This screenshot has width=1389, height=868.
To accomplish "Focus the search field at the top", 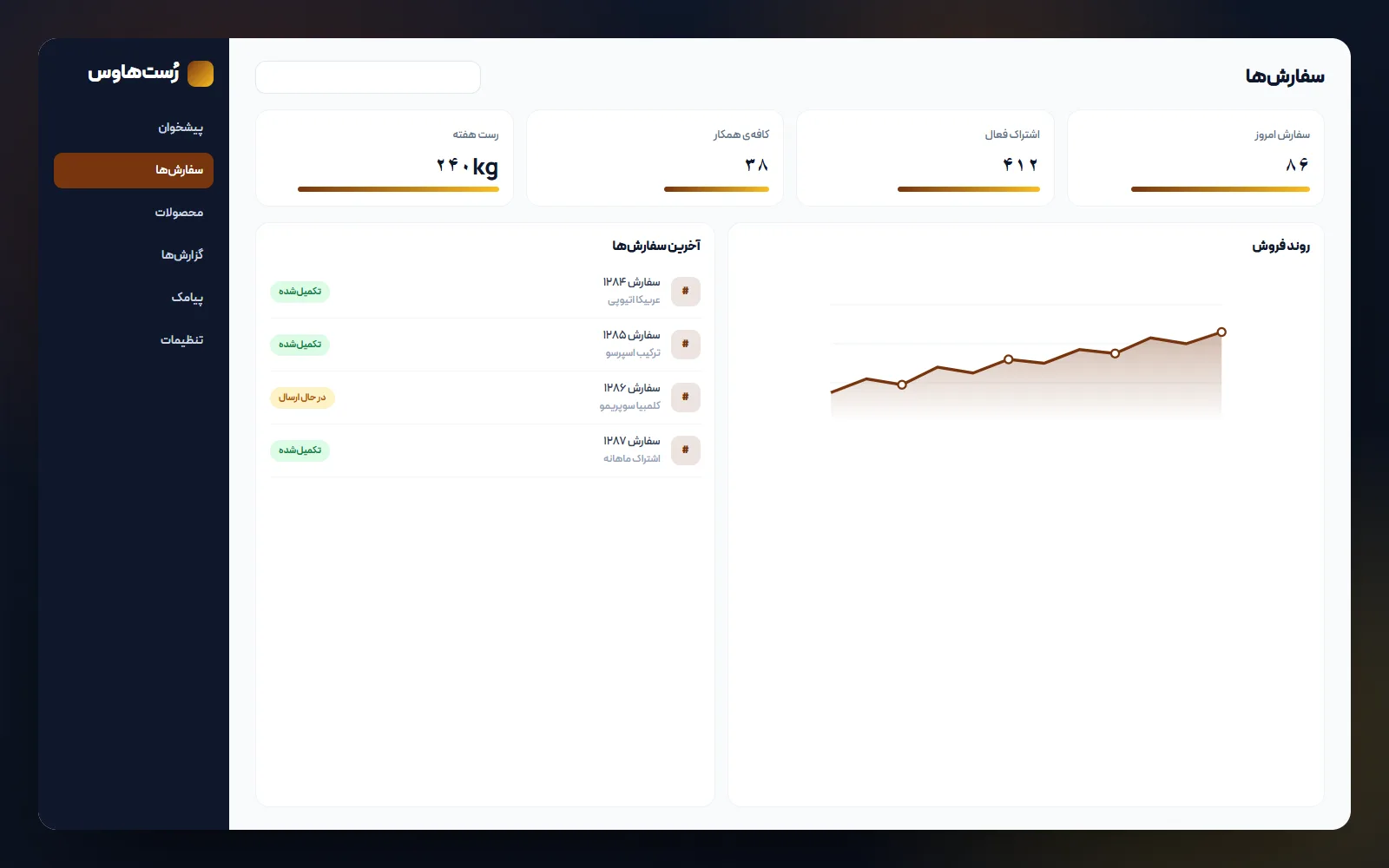I will point(368,77).
